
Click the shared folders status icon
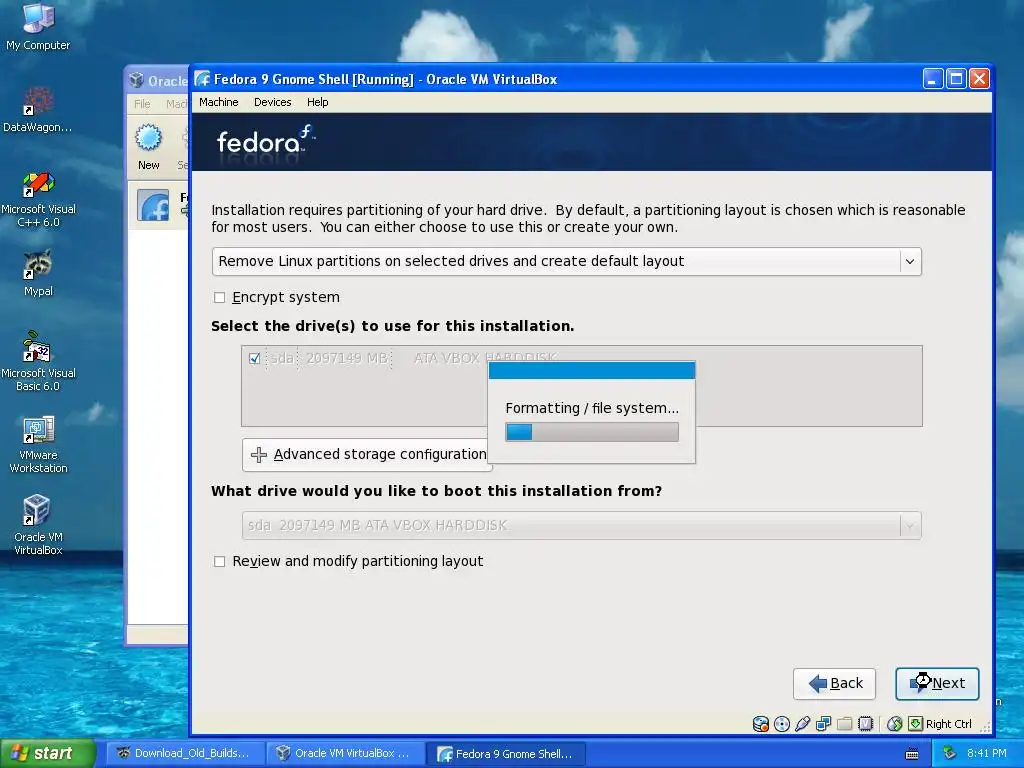(x=844, y=724)
